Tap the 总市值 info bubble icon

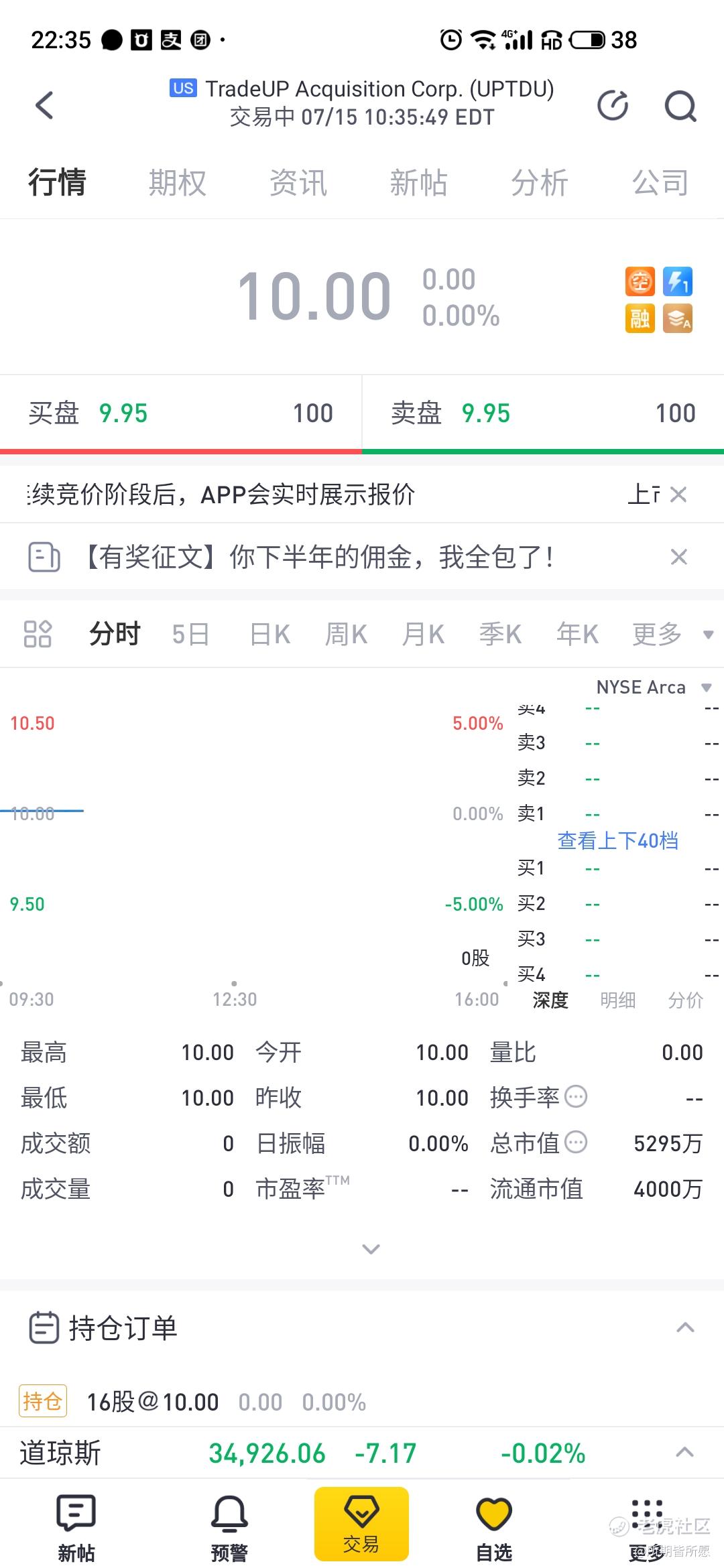(576, 1142)
